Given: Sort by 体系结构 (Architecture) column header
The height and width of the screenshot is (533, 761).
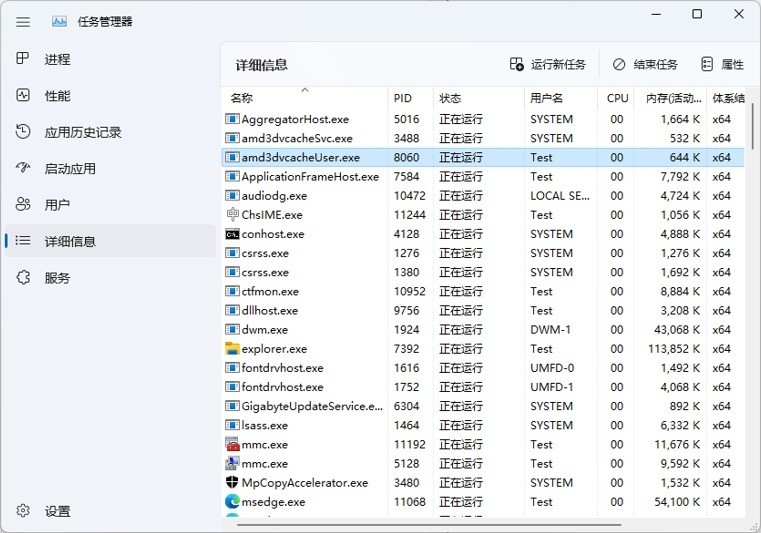Looking at the screenshot, I should 727,98.
